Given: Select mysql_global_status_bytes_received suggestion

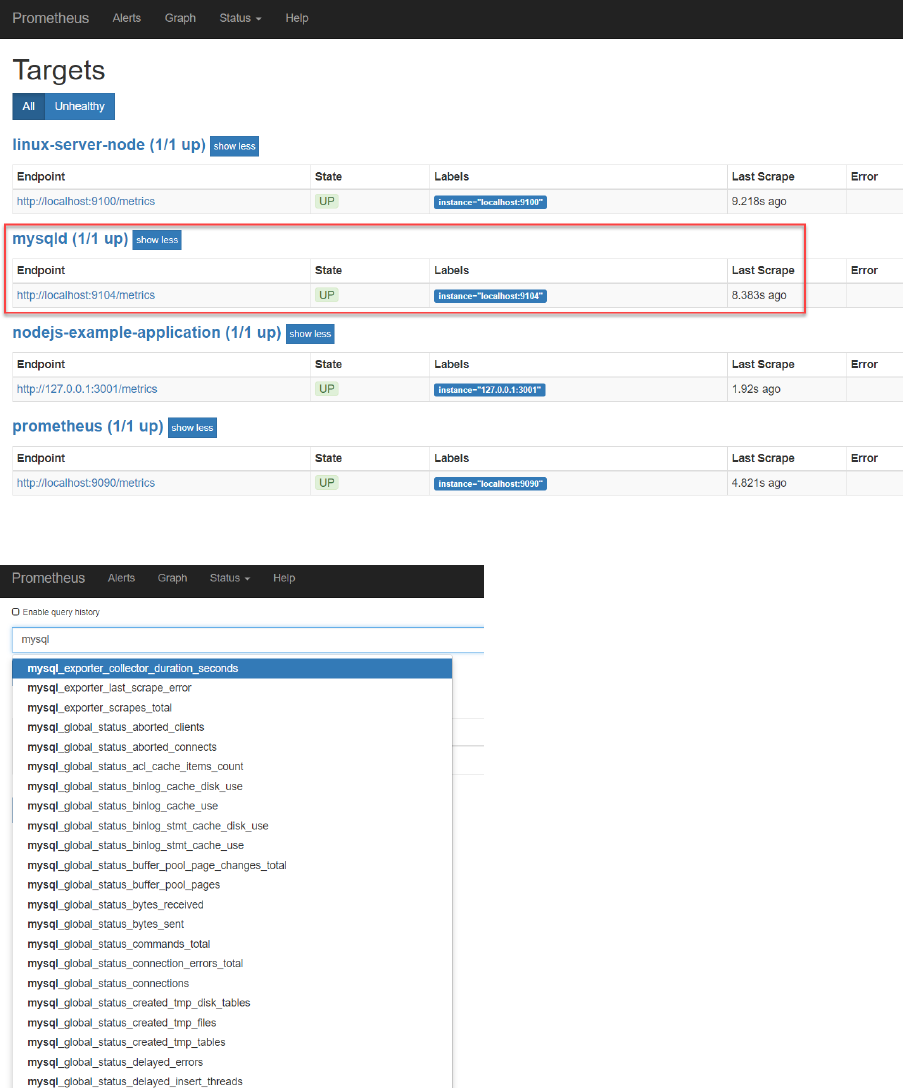Looking at the screenshot, I should [x=233, y=905].
